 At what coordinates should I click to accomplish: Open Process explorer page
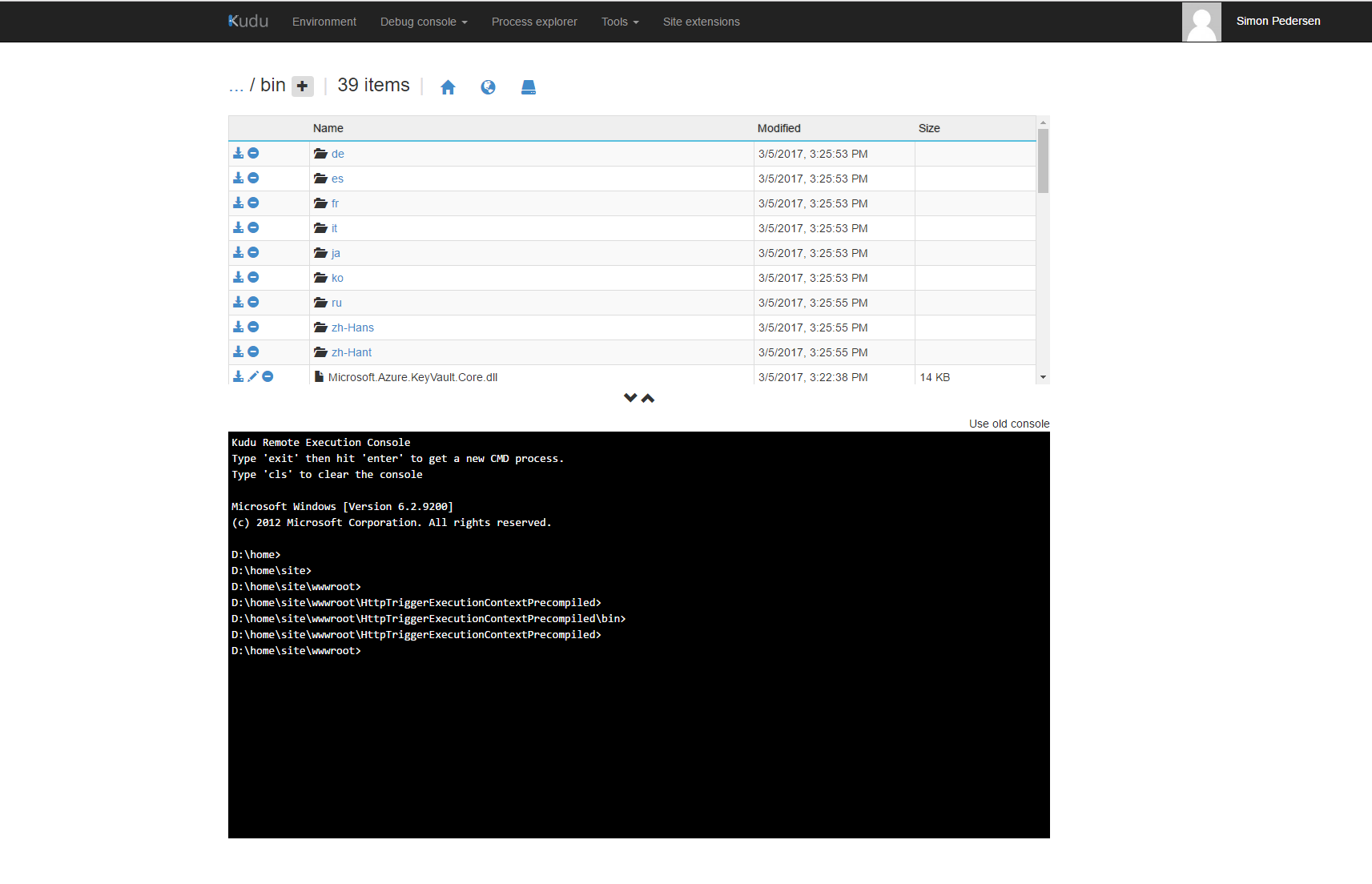(534, 22)
